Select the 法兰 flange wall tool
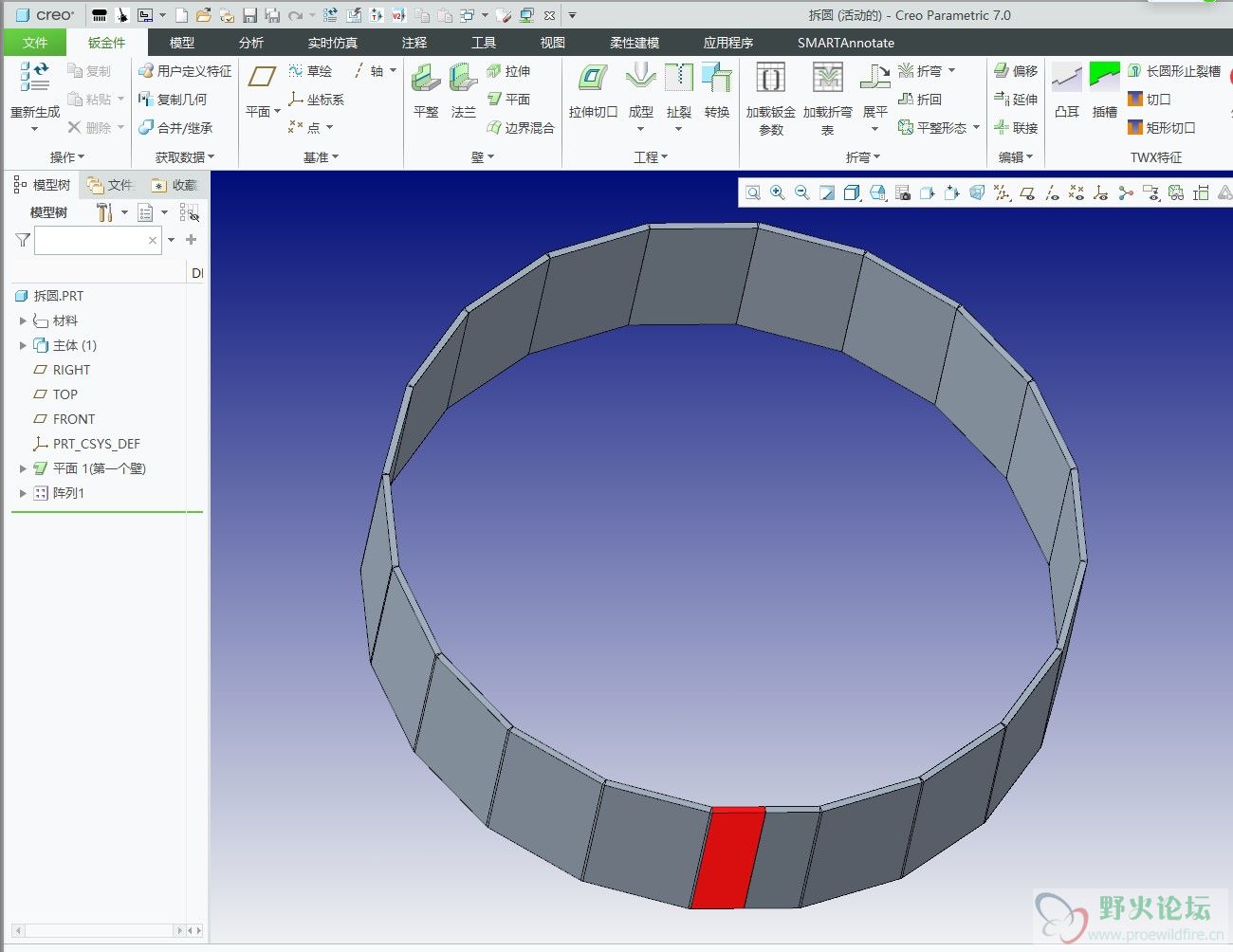The height and width of the screenshot is (952, 1233). coord(463,90)
